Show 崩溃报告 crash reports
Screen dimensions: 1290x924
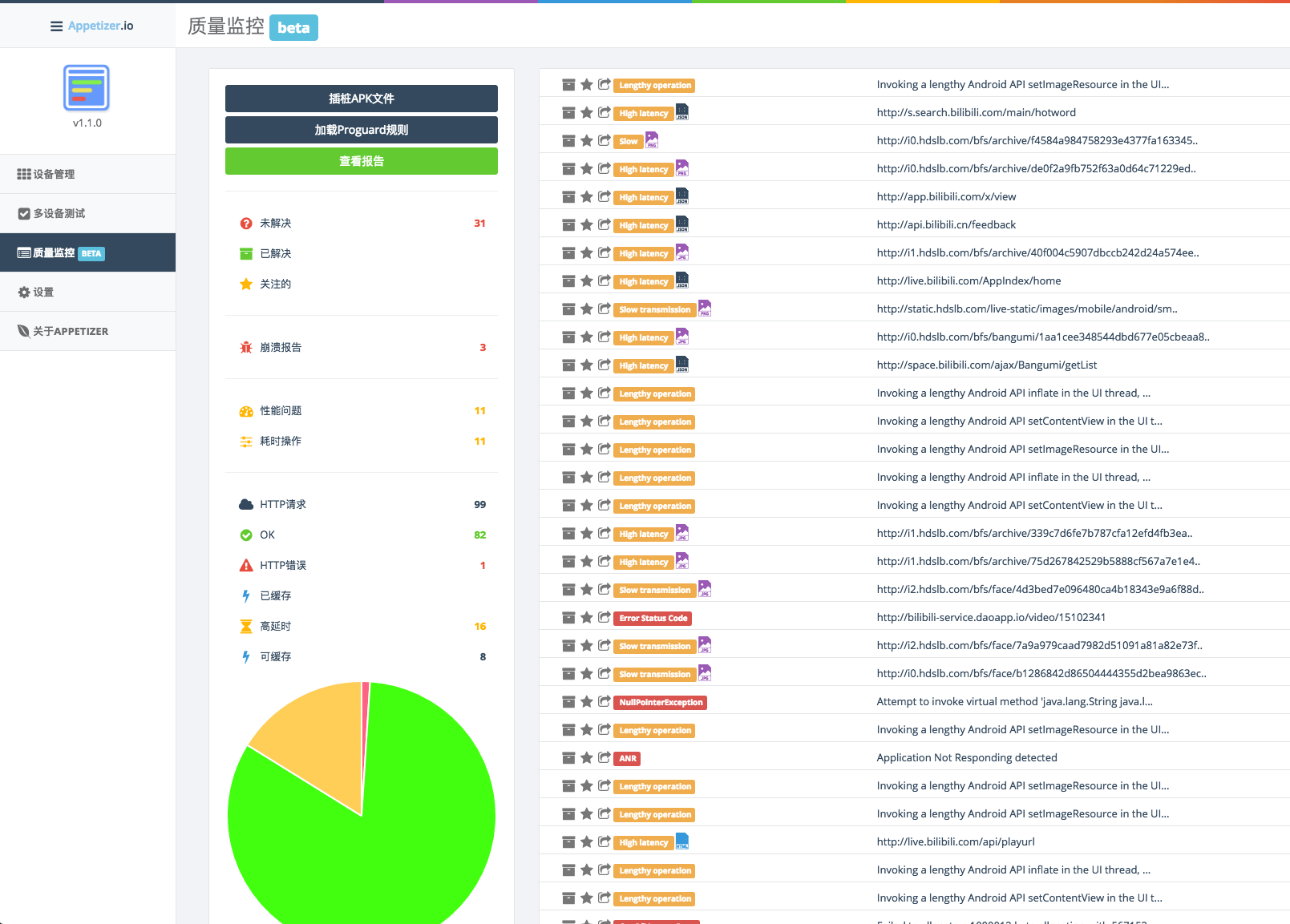coord(362,347)
